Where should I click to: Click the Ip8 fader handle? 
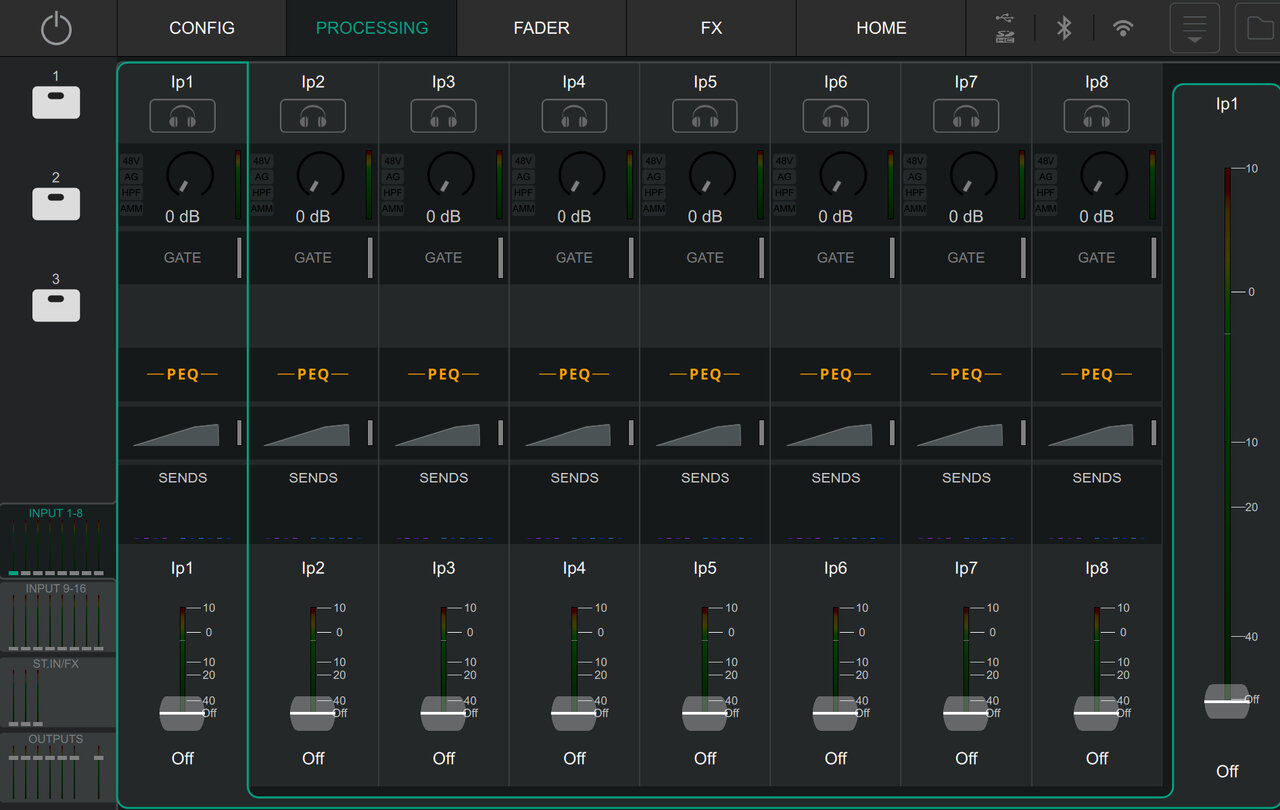pos(1097,714)
